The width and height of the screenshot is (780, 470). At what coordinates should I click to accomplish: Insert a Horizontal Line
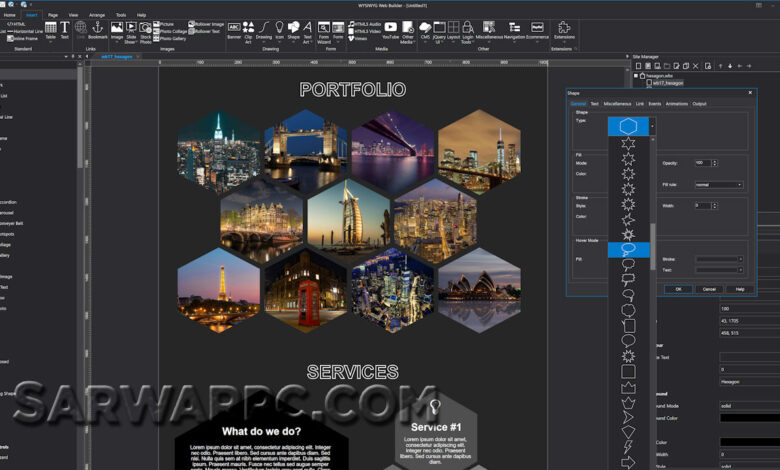click(25, 31)
